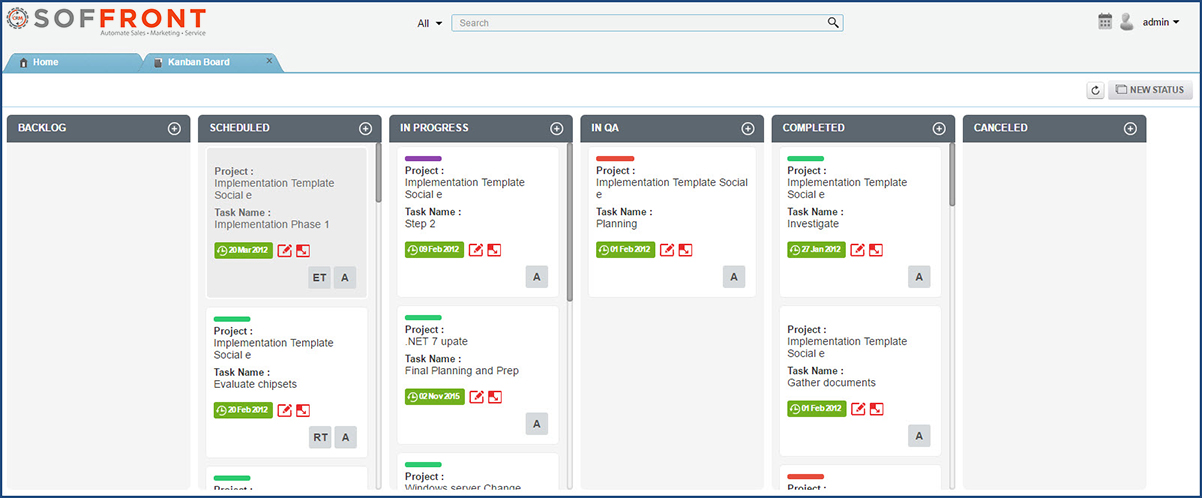Screen dimensions: 1202x498
Task: Click the A assignee on Investigate card
Action: coord(919,277)
